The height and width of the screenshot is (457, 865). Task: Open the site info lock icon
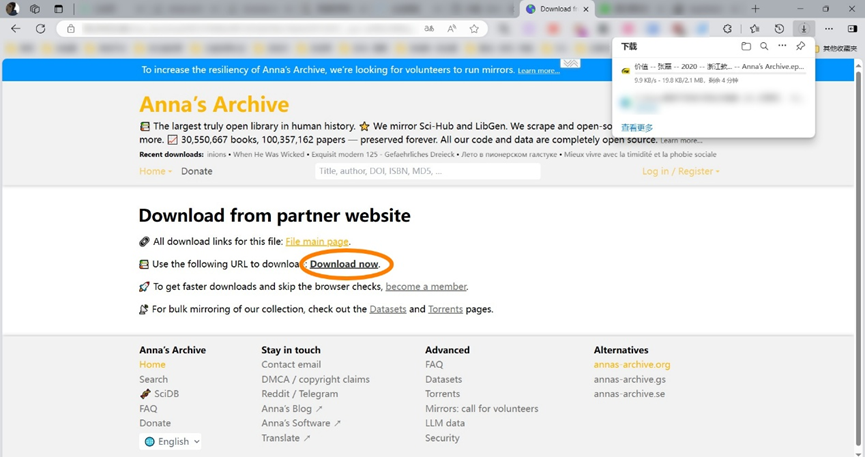coord(71,29)
